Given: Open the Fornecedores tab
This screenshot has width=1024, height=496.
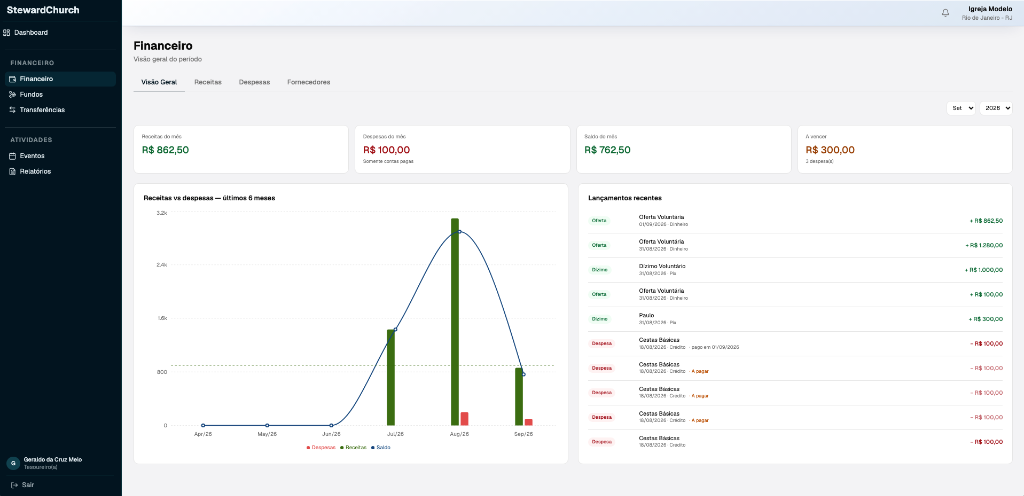Looking at the screenshot, I should pyautogui.click(x=309, y=82).
